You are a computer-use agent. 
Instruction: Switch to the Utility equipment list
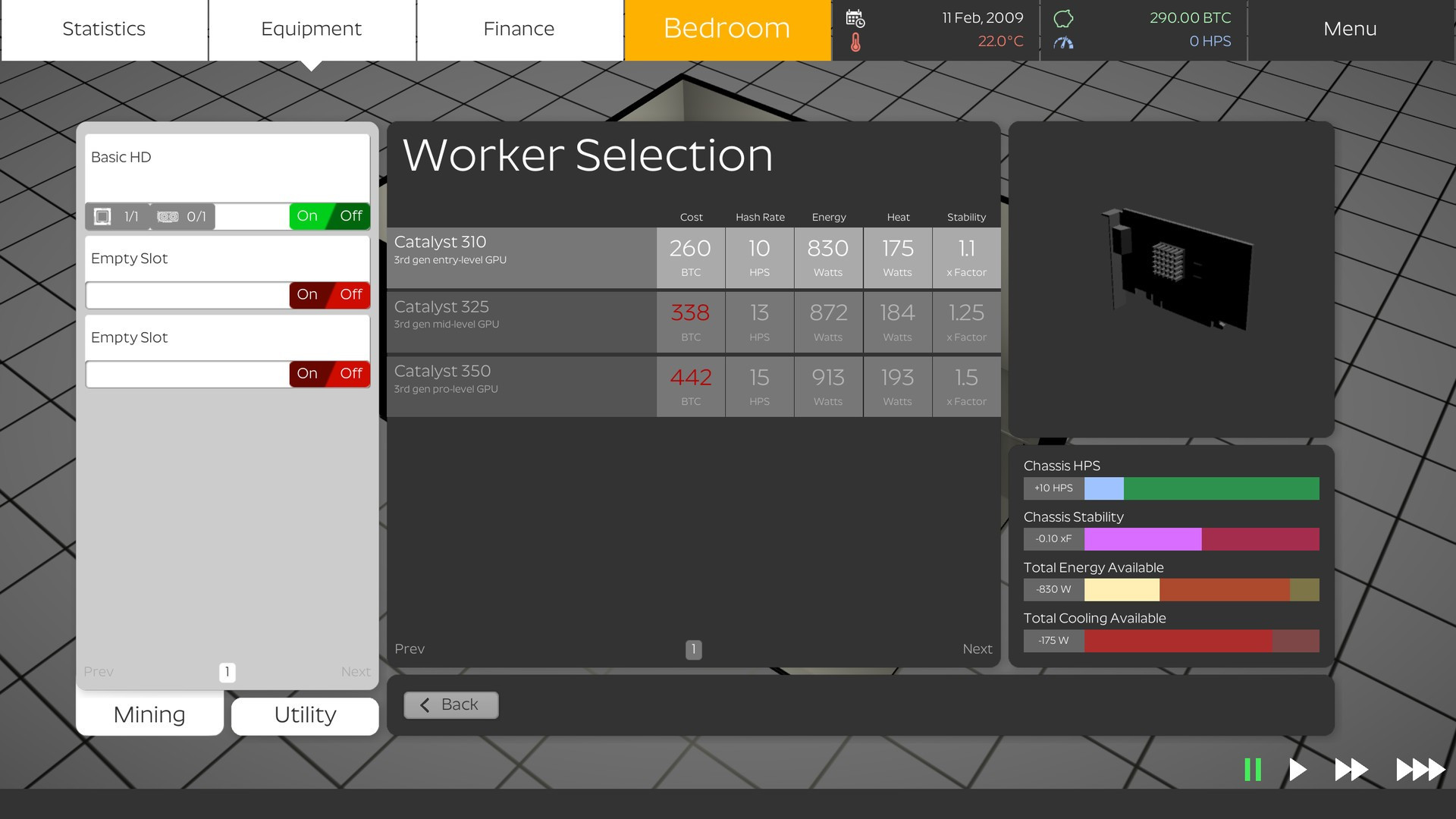tap(305, 715)
